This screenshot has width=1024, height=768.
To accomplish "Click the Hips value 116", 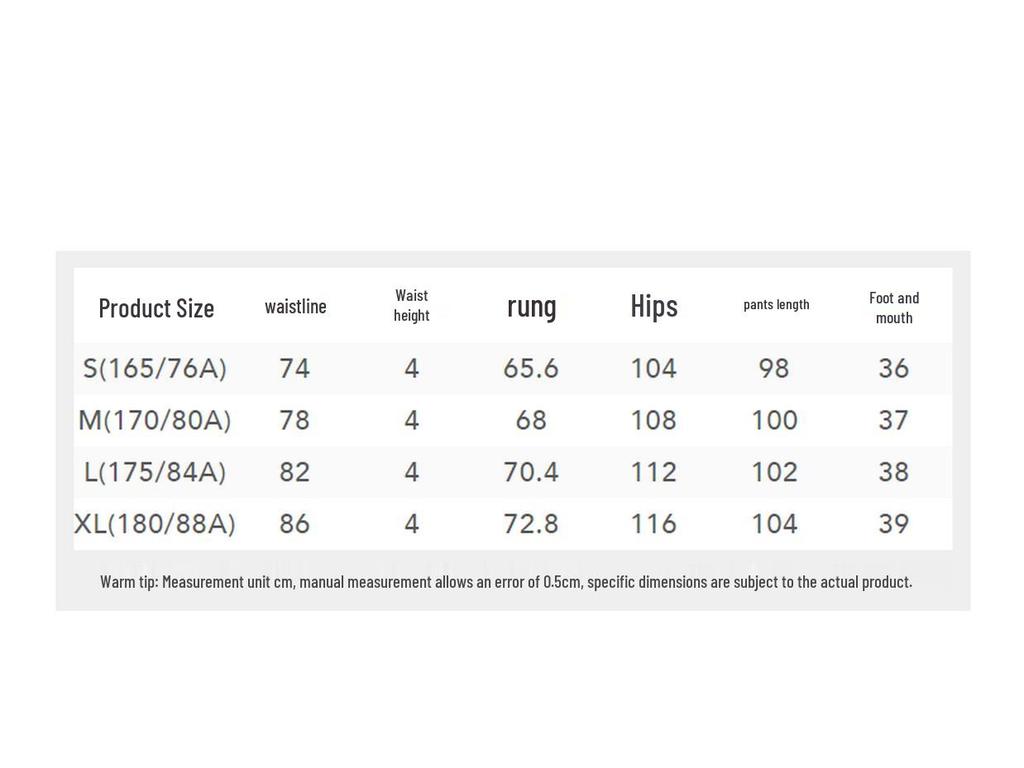I will point(653,523).
